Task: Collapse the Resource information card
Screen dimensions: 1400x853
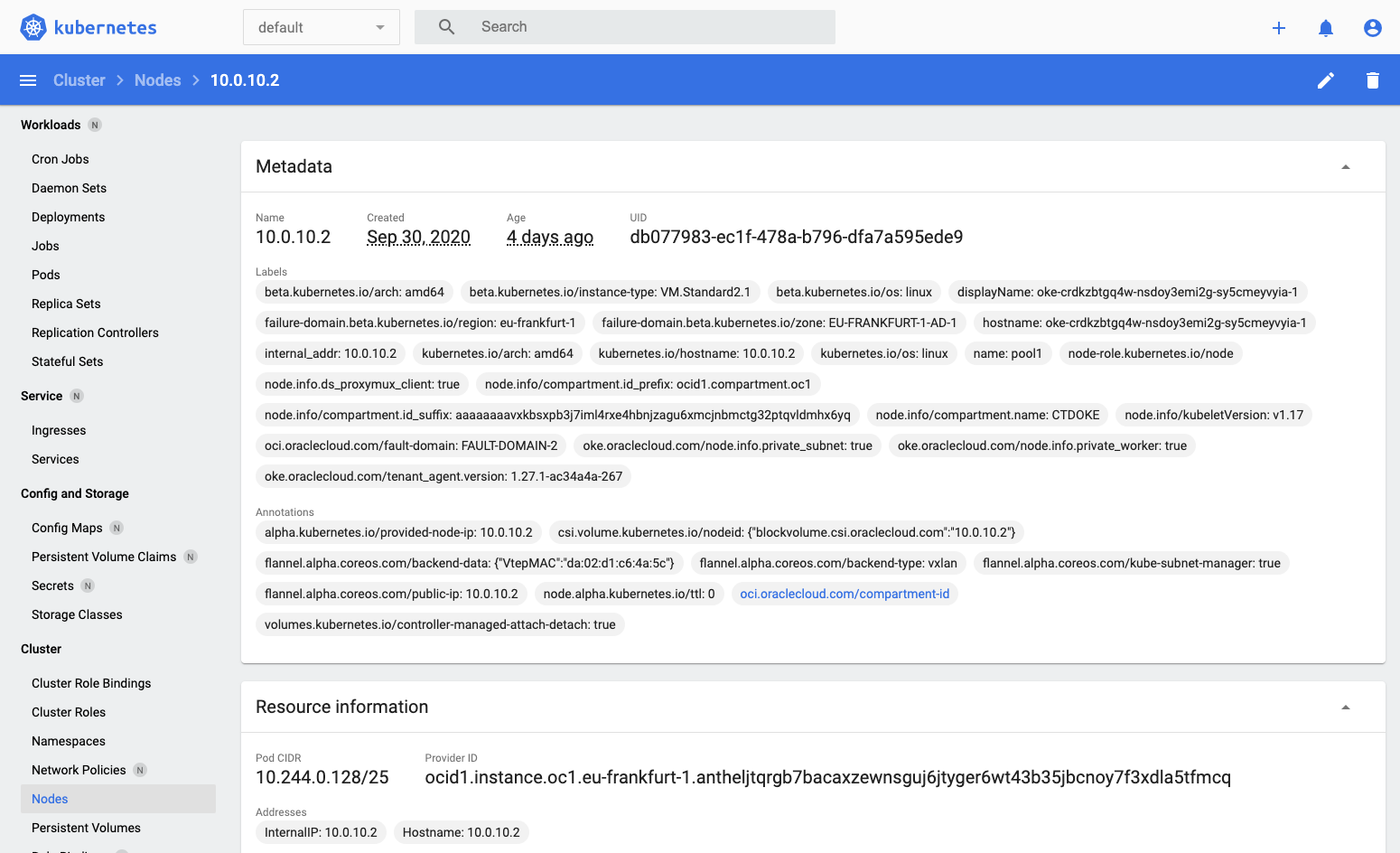Action: click(1346, 708)
